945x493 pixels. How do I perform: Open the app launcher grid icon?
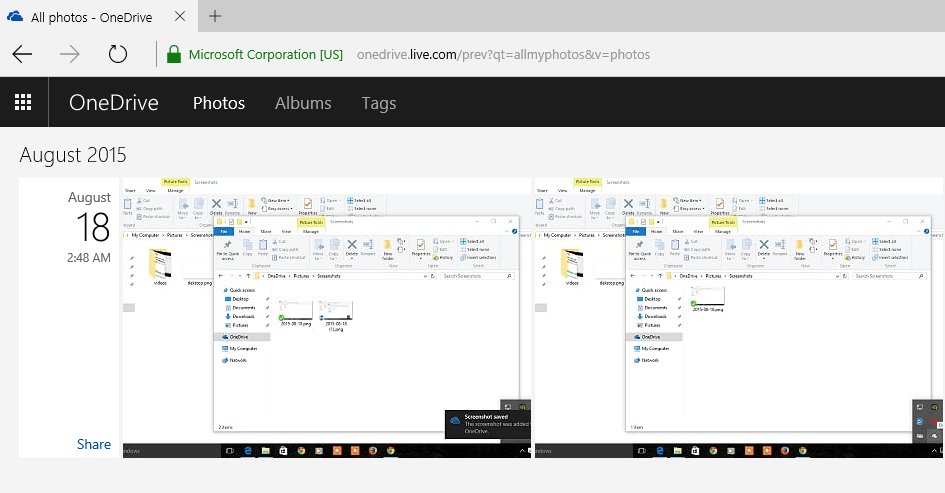[x=23, y=102]
